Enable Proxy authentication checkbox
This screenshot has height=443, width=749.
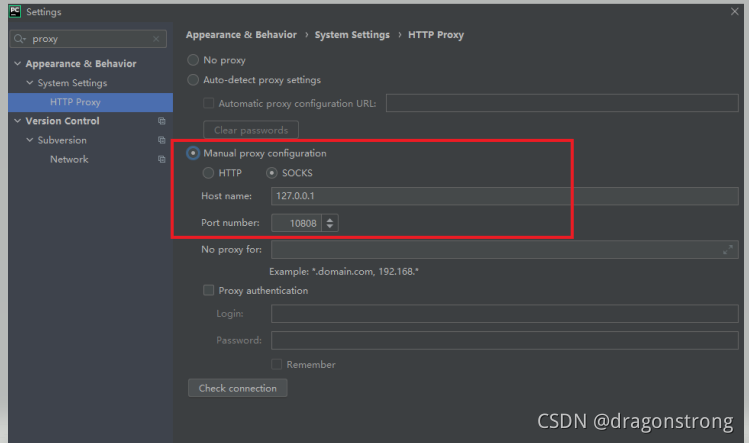click(208, 290)
